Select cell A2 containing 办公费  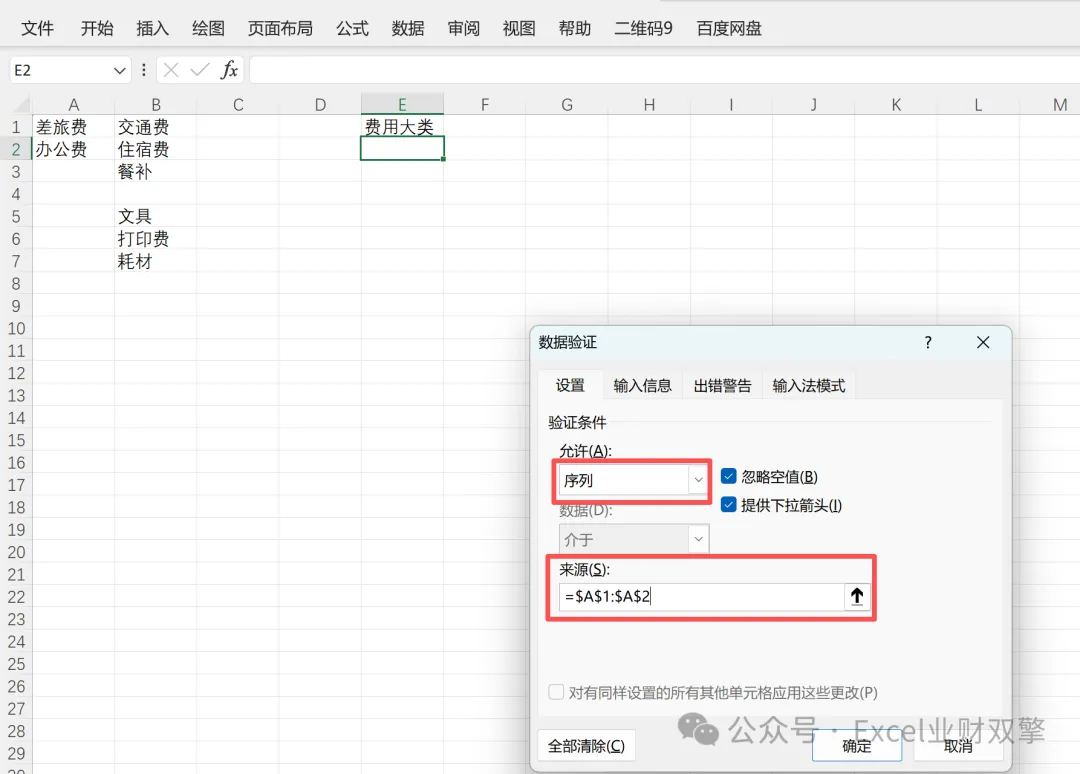coord(73,149)
